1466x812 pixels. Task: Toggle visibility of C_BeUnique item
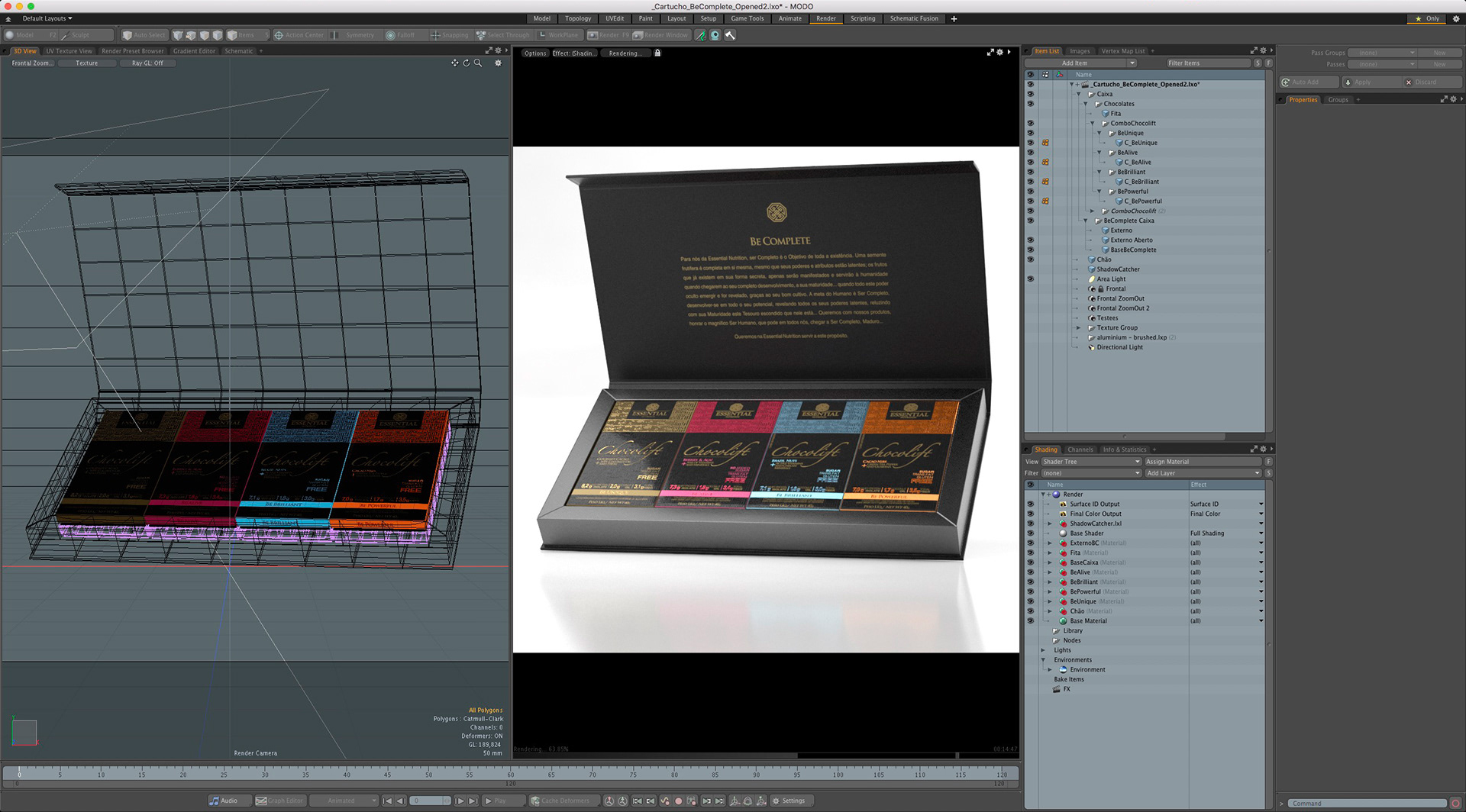tap(1030, 143)
